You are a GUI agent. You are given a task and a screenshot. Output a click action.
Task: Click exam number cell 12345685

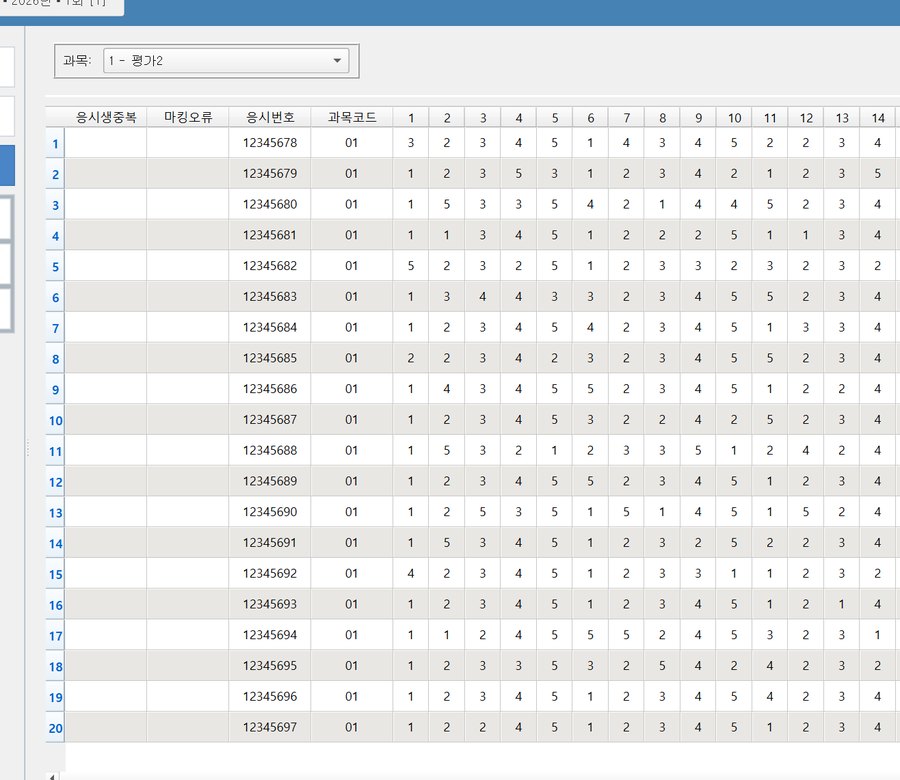point(270,358)
